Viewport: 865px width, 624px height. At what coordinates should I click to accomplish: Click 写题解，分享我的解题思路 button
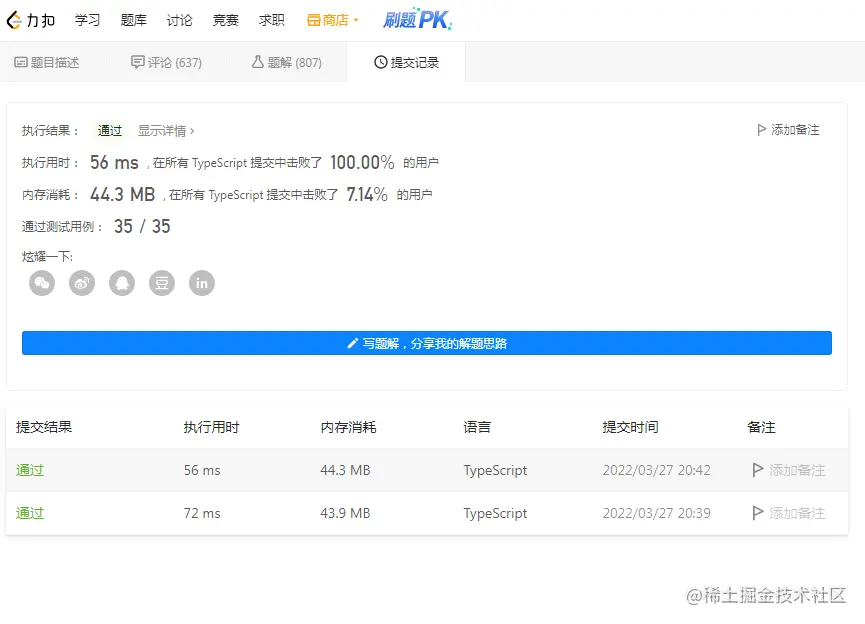tap(427, 343)
